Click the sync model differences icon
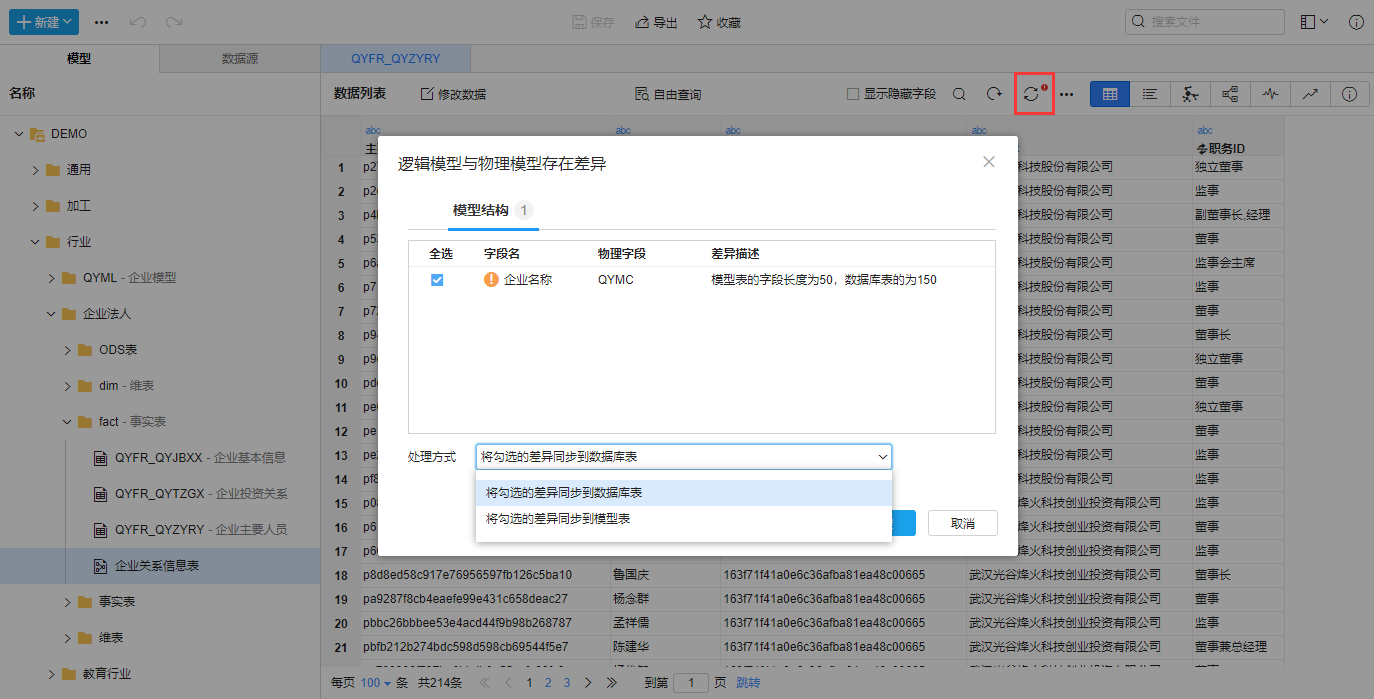 (1033, 94)
